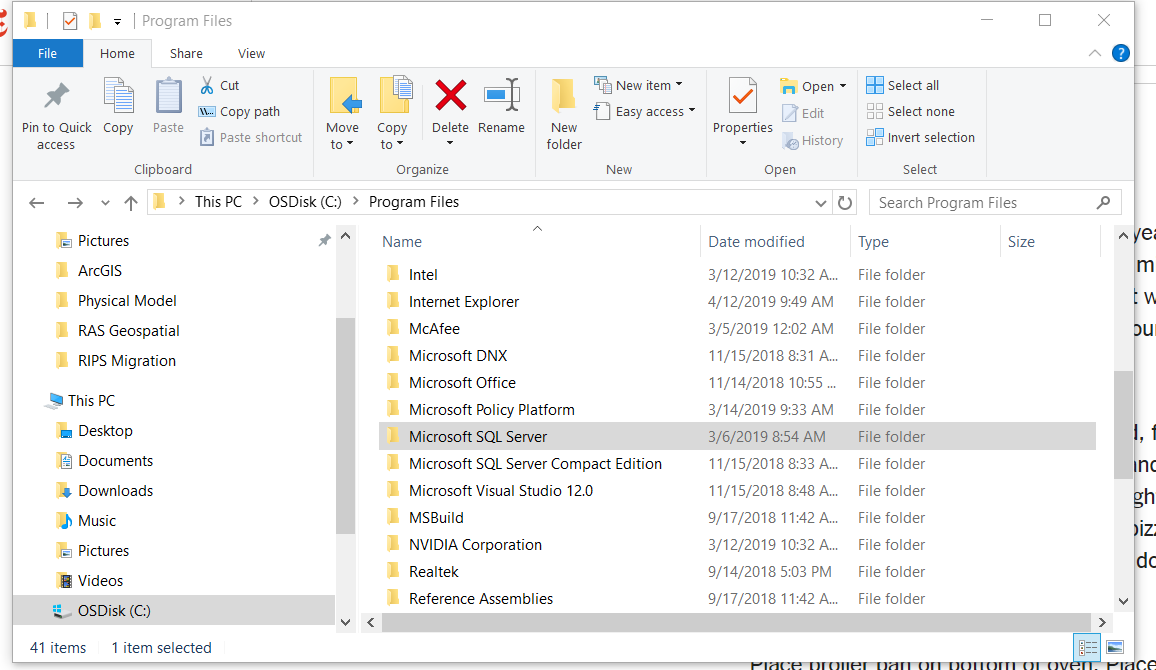
Task: Click Invert selection
Action: coord(920,137)
